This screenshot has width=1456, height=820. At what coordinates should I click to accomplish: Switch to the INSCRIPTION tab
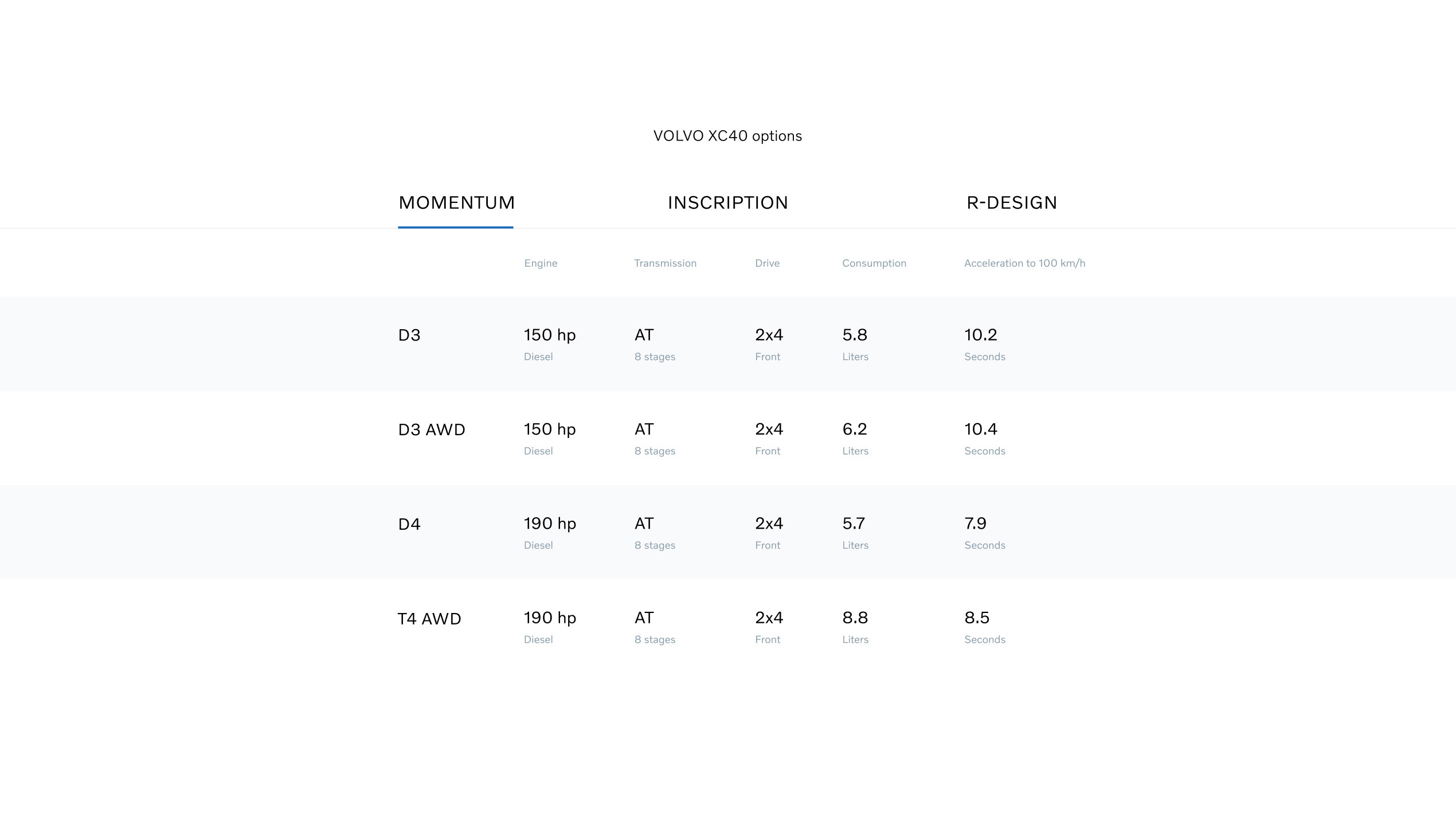(x=727, y=203)
